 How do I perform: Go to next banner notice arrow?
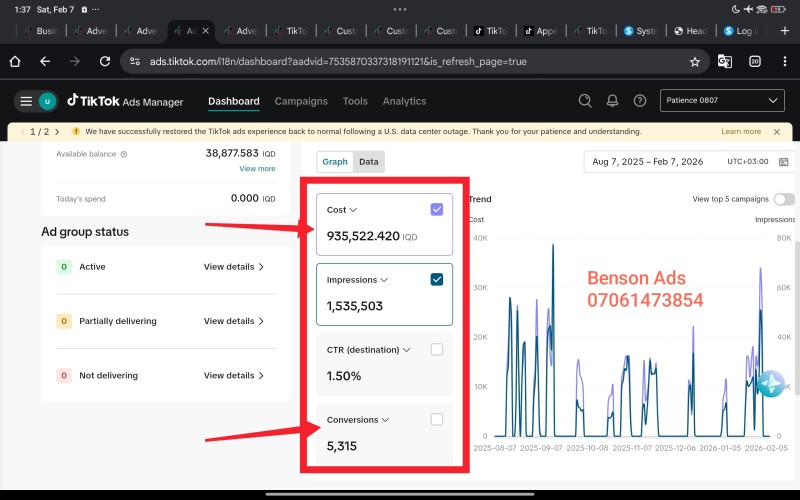point(57,132)
